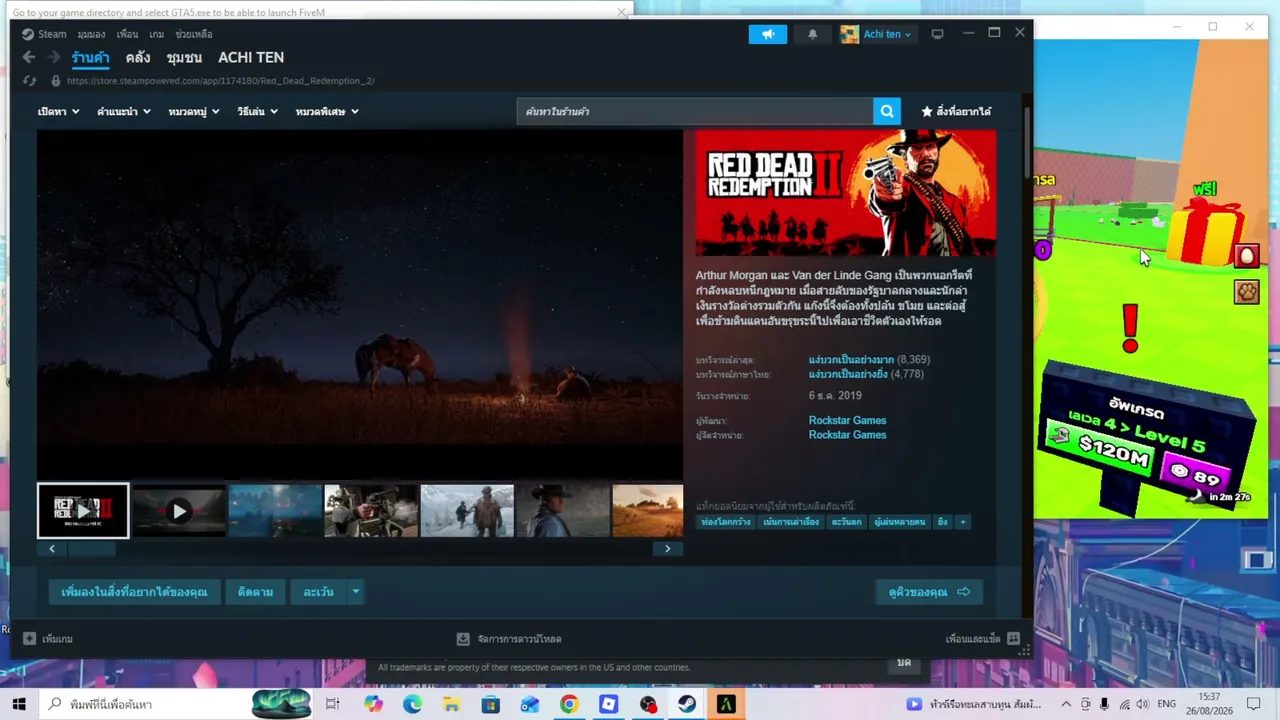The height and width of the screenshot is (720, 1280).
Task: Click the store search input field
Action: (695, 111)
